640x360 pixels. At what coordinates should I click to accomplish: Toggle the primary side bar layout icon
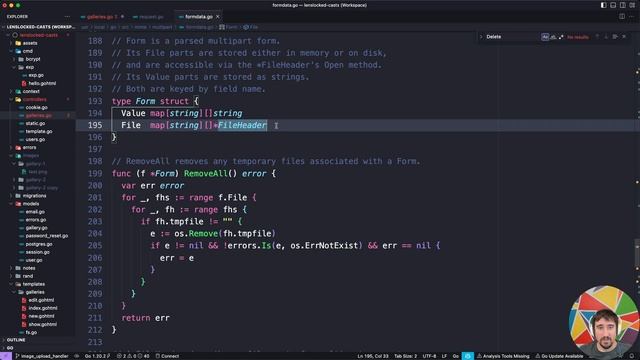click(x=603, y=5)
